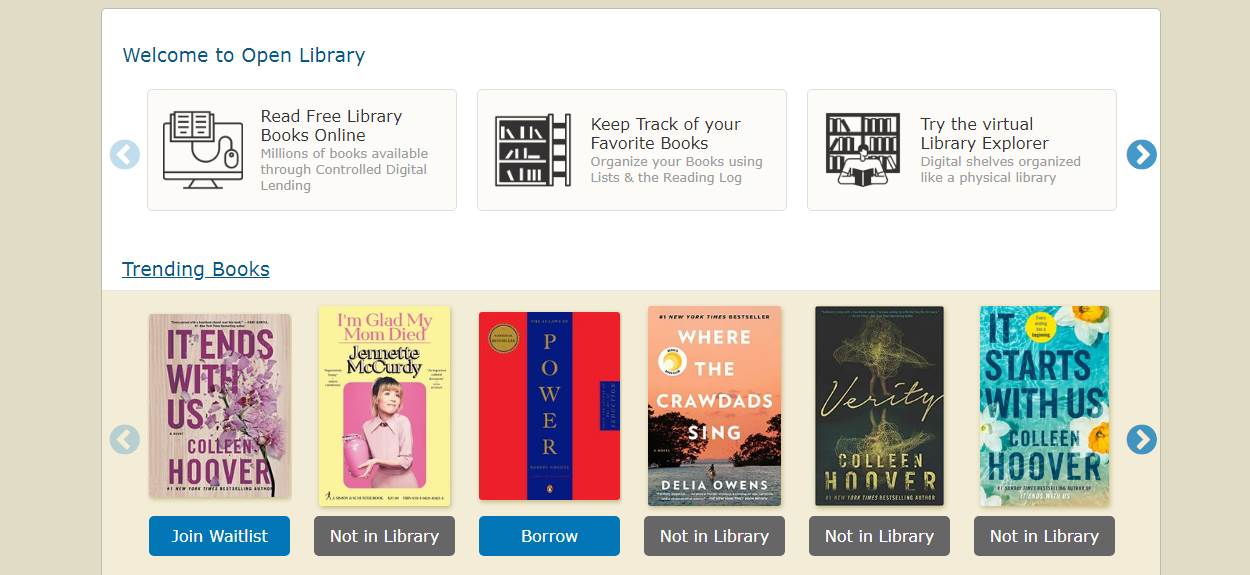Click Not in Library under Verity
The width and height of the screenshot is (1250, 575).
pyautogui.click(x=879, y=536)
